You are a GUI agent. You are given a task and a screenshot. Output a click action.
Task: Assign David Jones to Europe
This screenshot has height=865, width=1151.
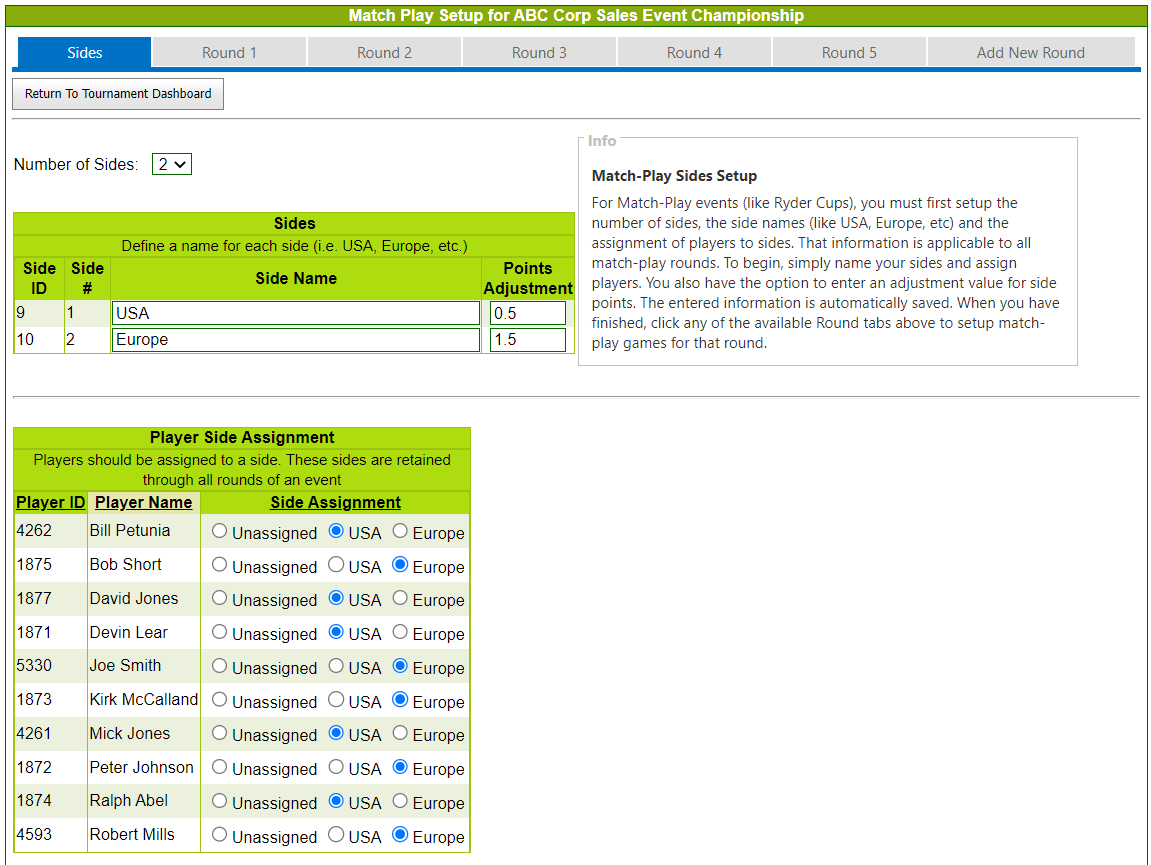[x=400, y=598]
